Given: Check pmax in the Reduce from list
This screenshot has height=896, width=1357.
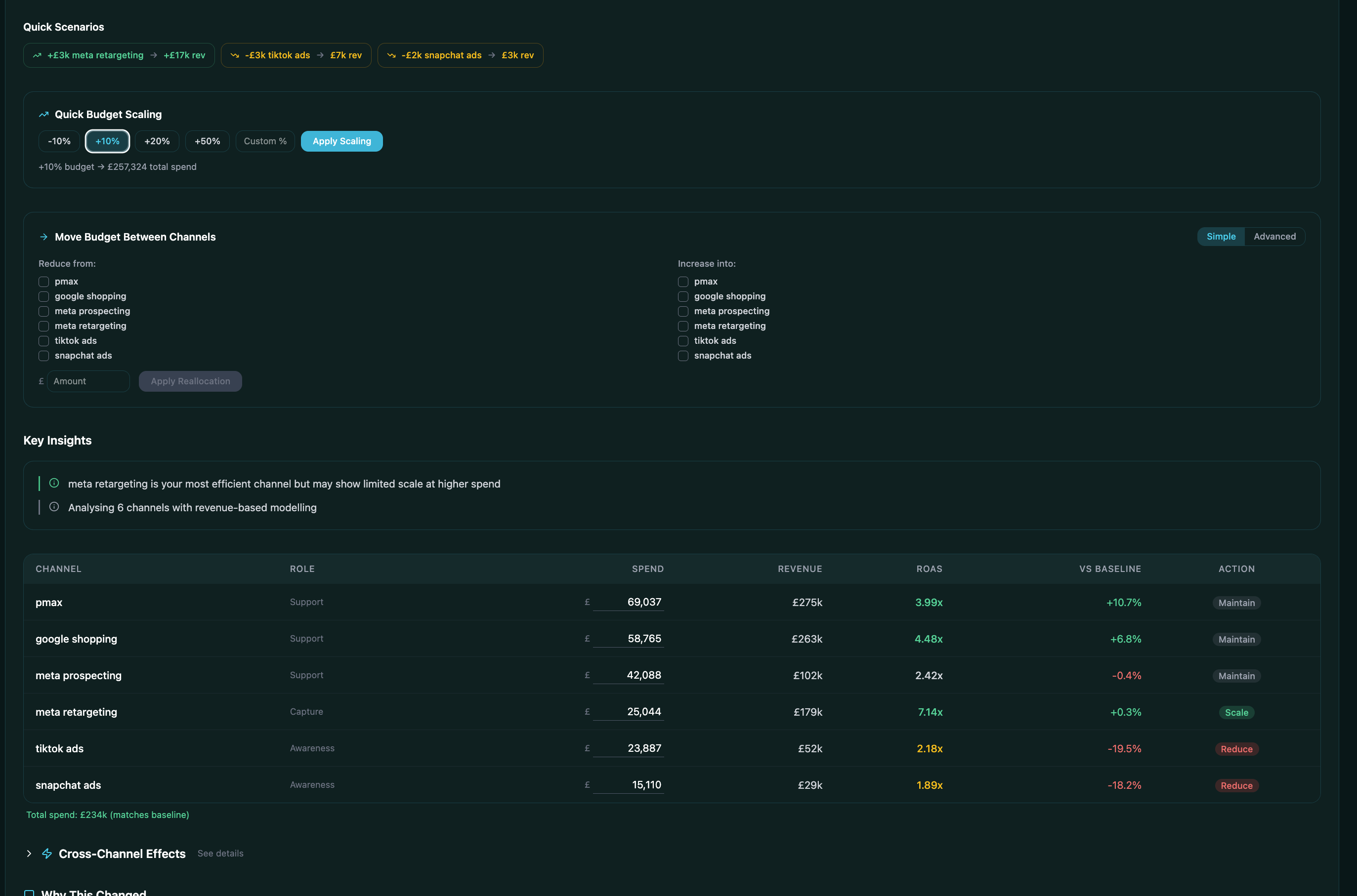Looking at the screenshot, I should coord(43,282).
